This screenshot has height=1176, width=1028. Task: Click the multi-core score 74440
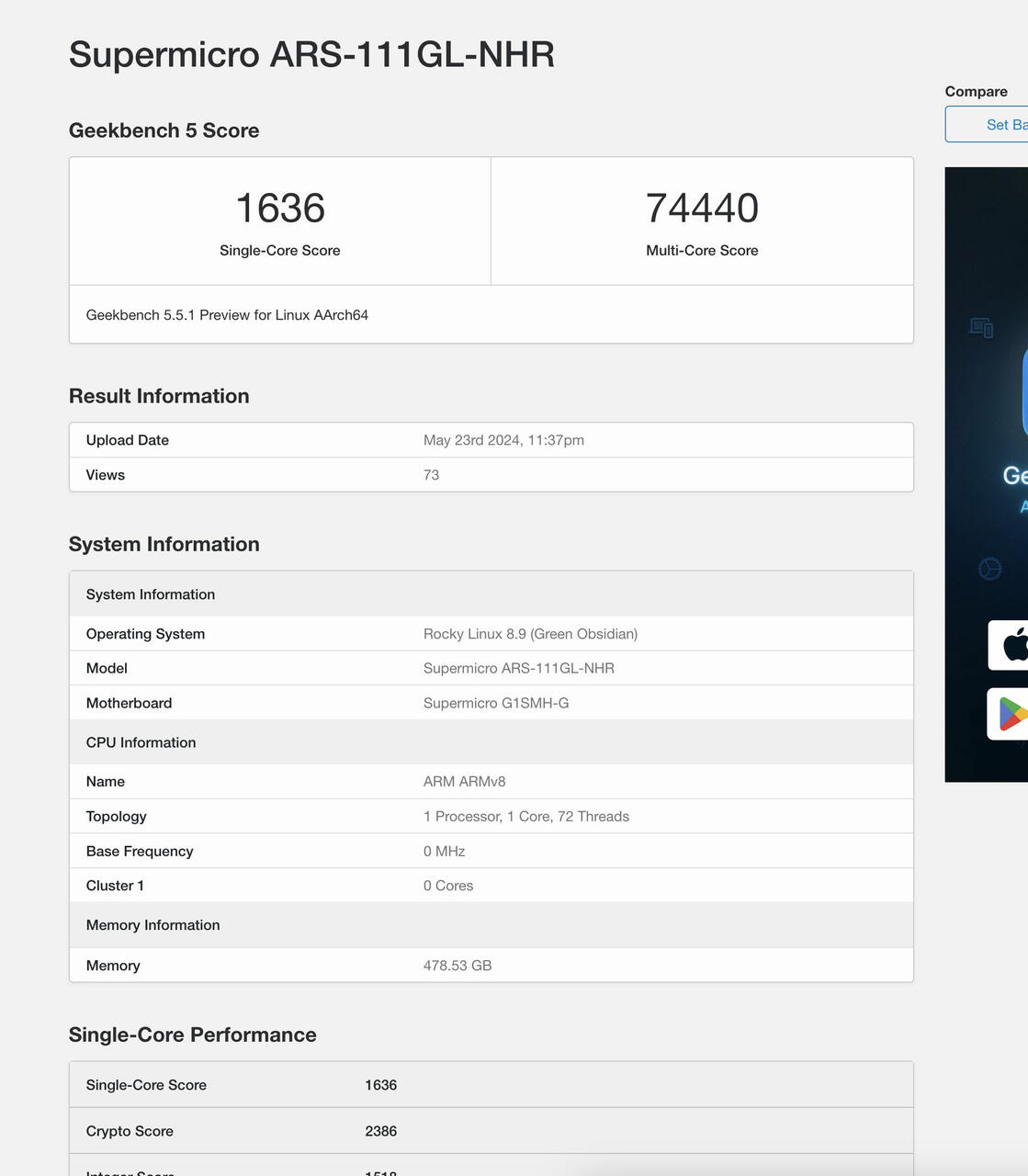[702, 209]
